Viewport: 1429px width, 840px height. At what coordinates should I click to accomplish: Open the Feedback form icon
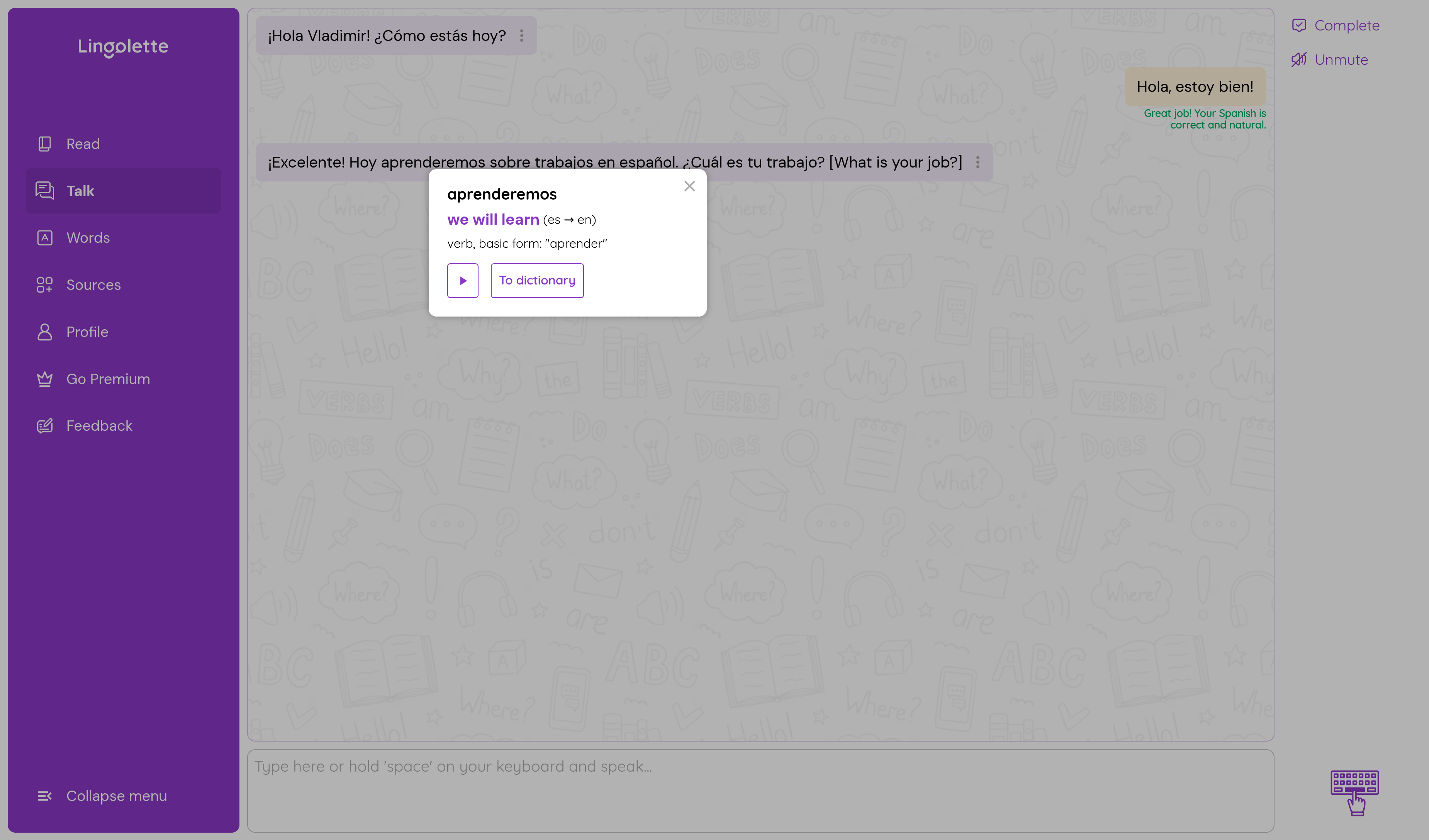pyautogui.click(x=44, y=426)
